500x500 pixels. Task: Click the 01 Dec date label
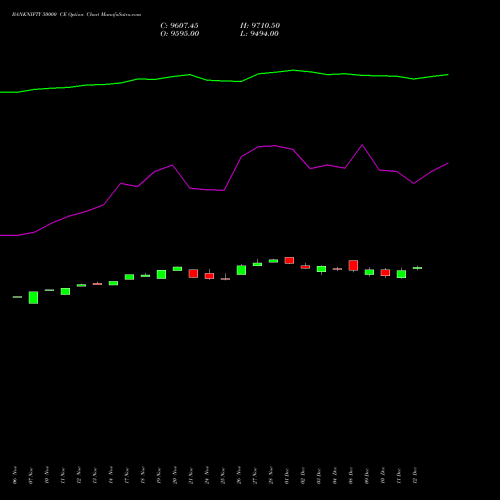tap(287, 475)
